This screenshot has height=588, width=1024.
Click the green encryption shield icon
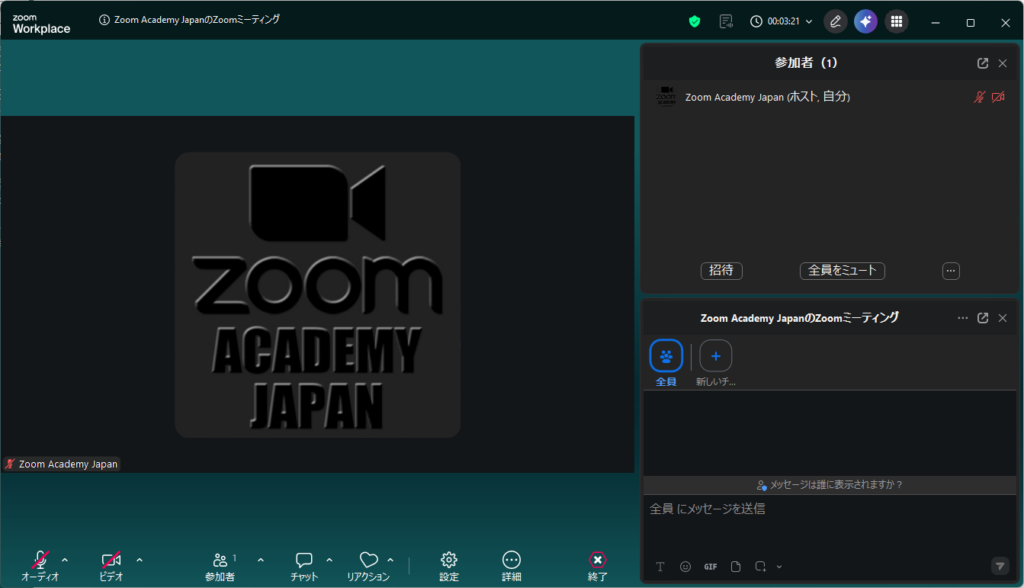[695, 21]
